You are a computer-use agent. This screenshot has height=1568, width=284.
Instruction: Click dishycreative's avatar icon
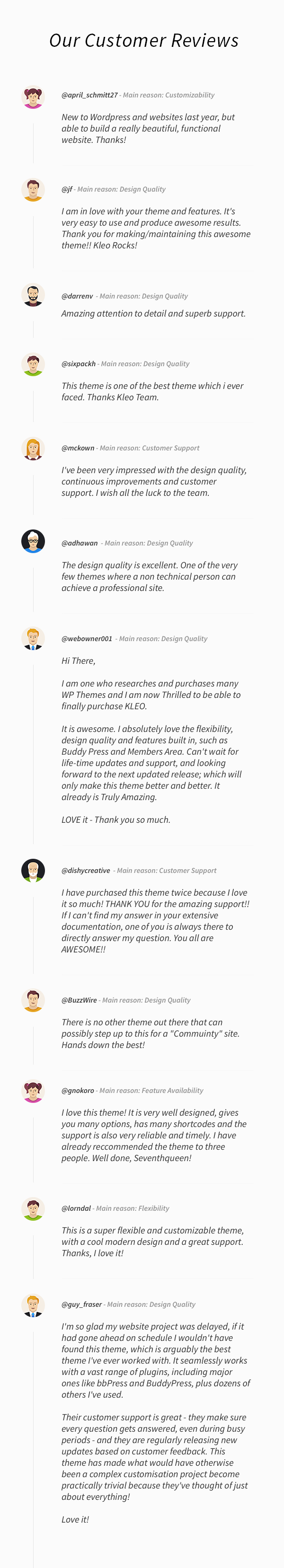point(33,871)
